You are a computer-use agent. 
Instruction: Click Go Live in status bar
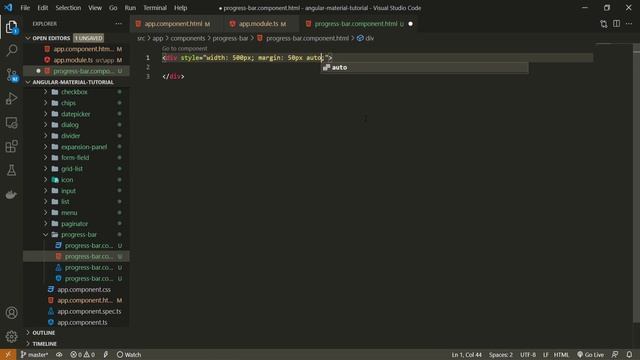coord(590,355)
